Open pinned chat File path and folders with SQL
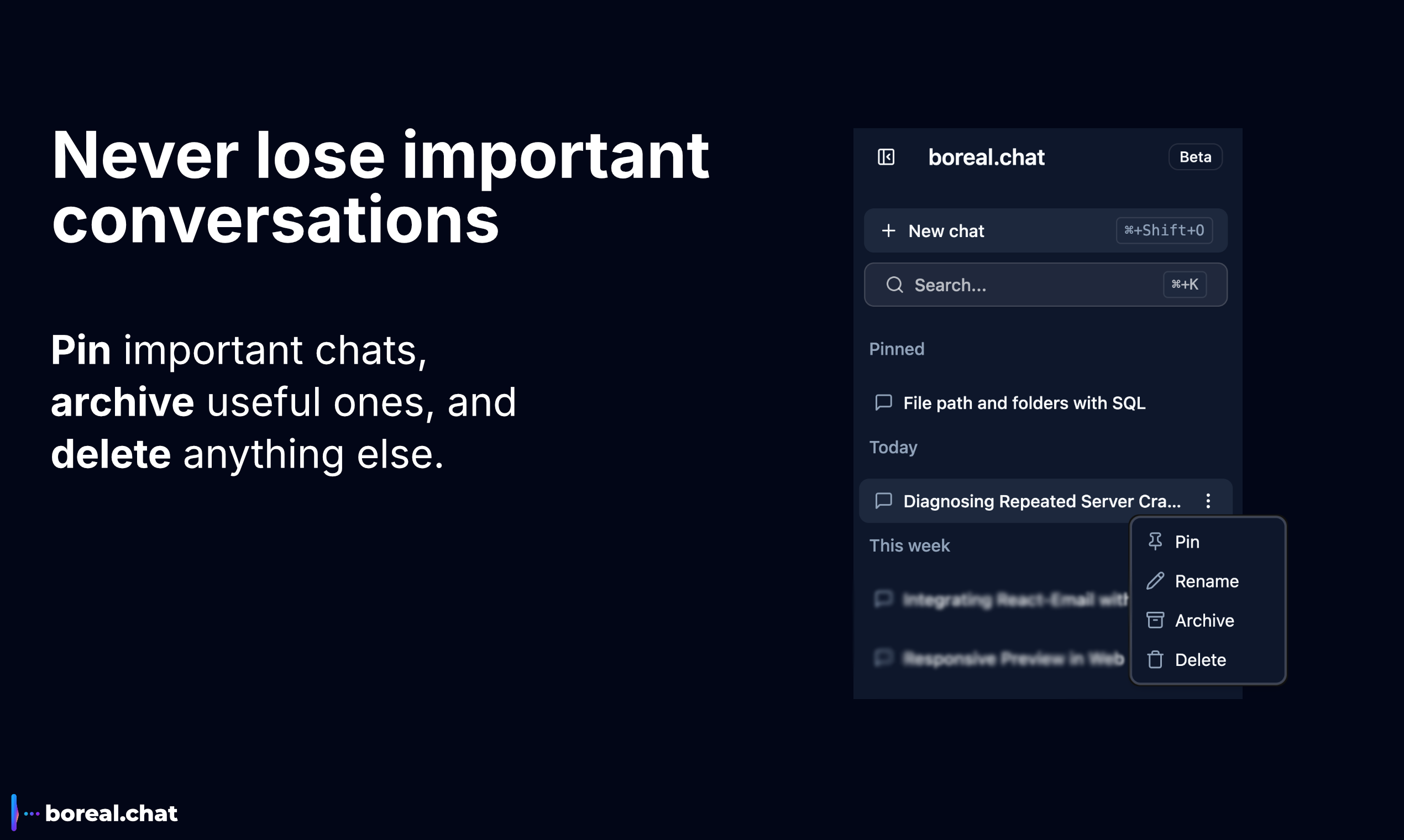The image size is (1404, 840). click(1024, 403)
